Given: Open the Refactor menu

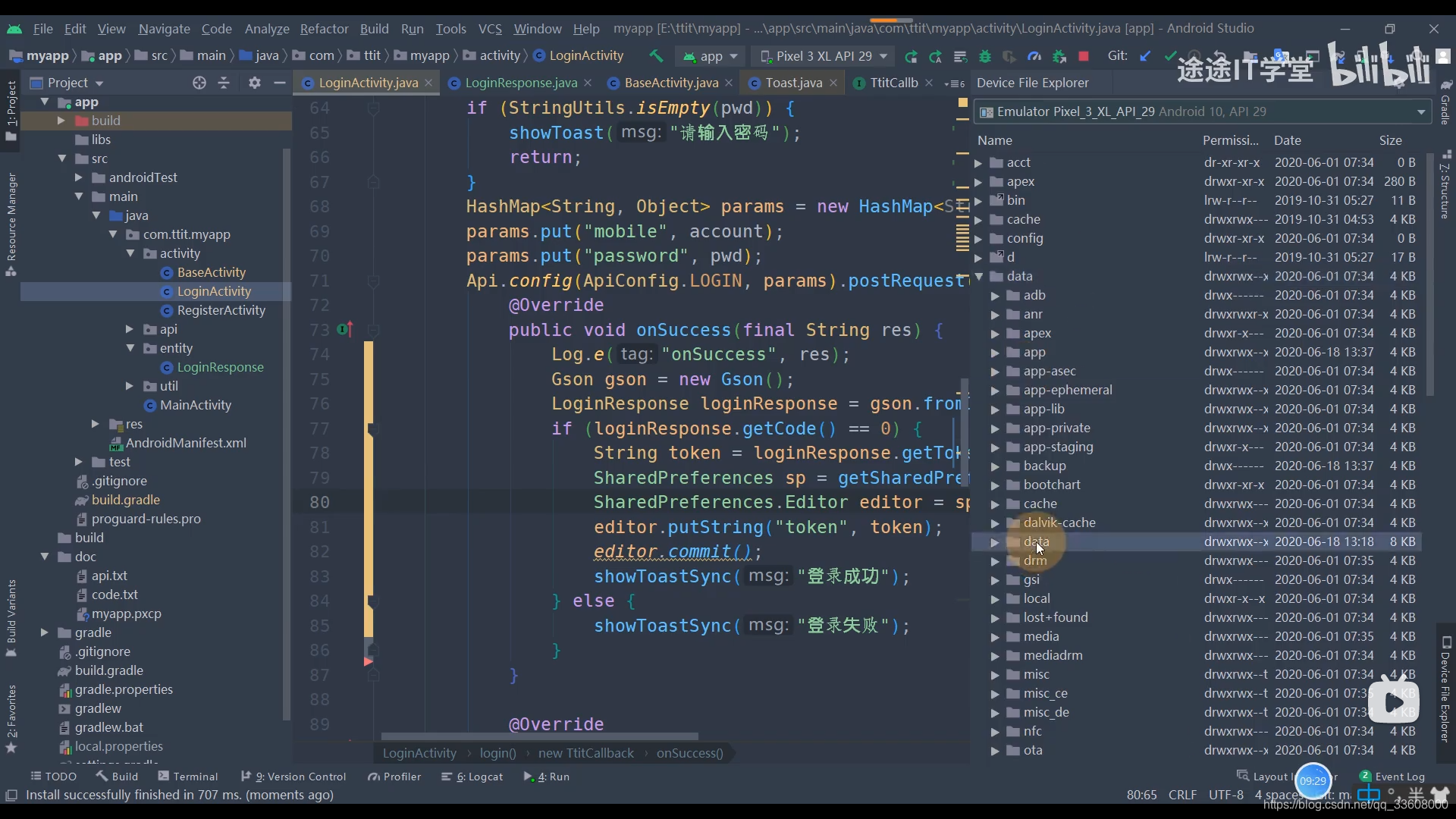Looking at the screenshot, I should [x=324, y=29].
